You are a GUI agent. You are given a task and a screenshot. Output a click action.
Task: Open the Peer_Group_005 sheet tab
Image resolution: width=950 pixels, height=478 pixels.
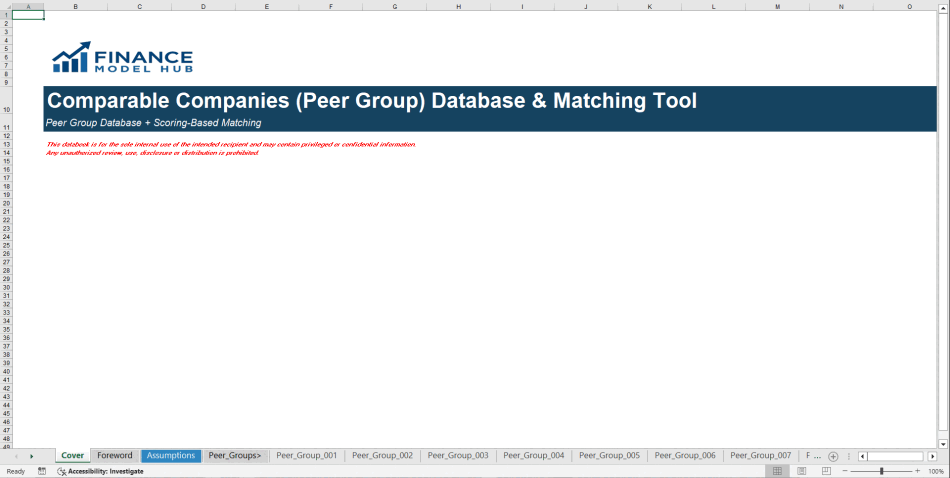pos(609,456)
